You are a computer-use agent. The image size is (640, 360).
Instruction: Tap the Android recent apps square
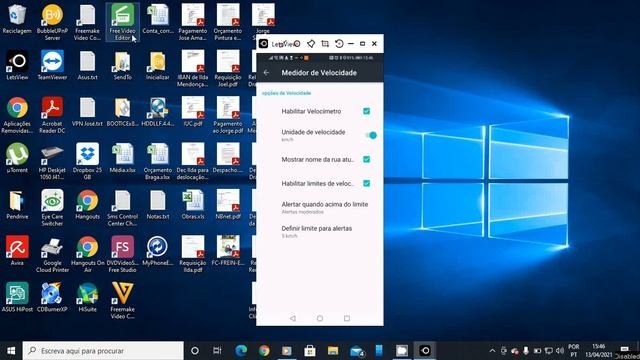(347, 318)
